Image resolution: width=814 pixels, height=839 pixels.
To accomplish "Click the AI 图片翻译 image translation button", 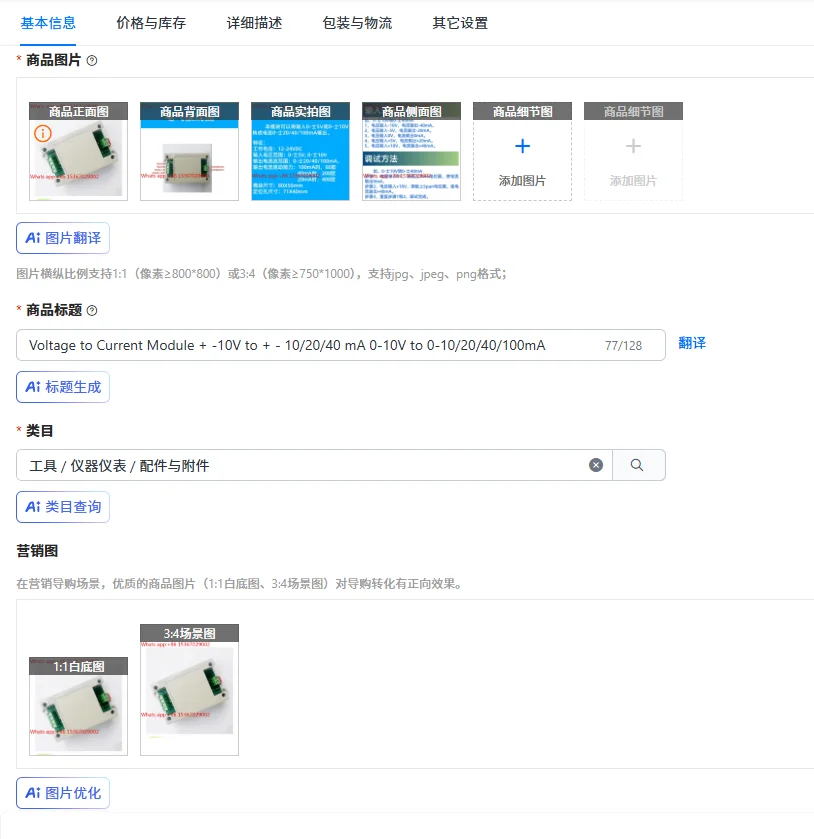I will pyautogui.click(x=63, y=238).
